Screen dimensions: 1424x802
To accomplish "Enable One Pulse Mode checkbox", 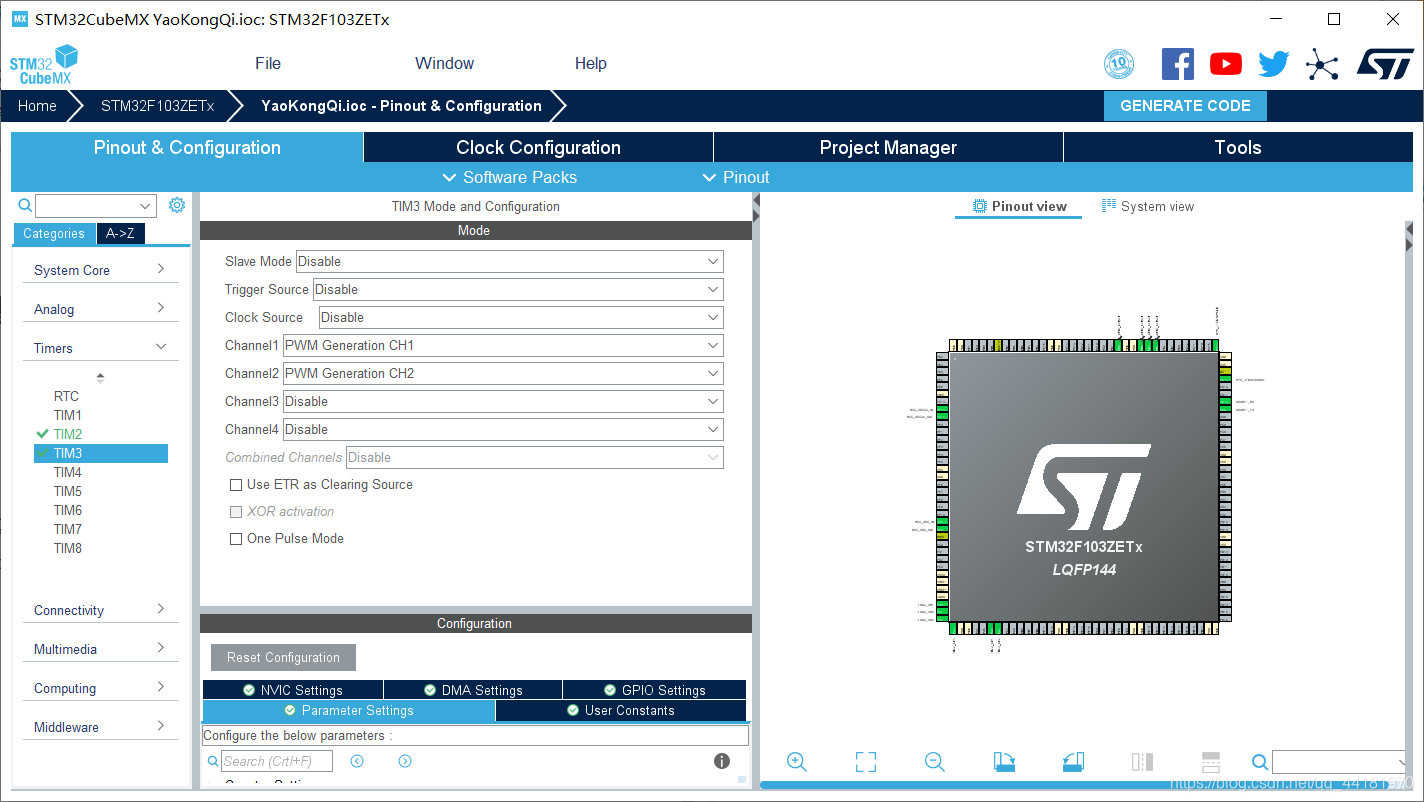I will click(x=236, y=539).
